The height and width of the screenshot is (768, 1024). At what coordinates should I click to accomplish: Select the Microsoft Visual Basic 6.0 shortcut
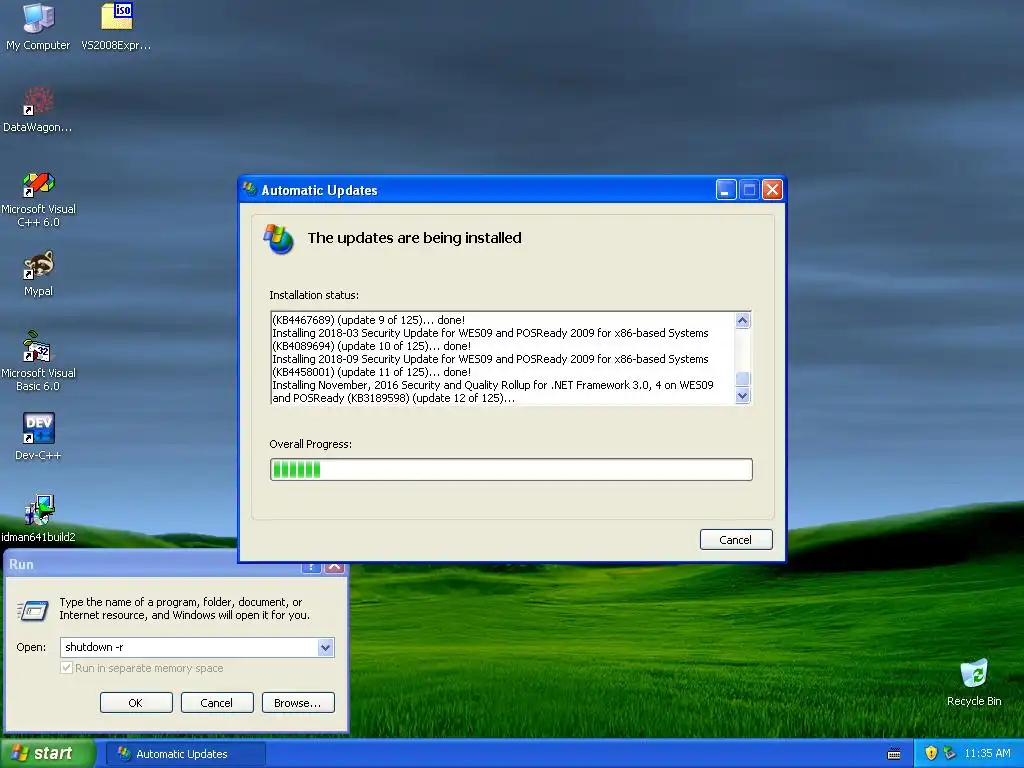point(38,361)
